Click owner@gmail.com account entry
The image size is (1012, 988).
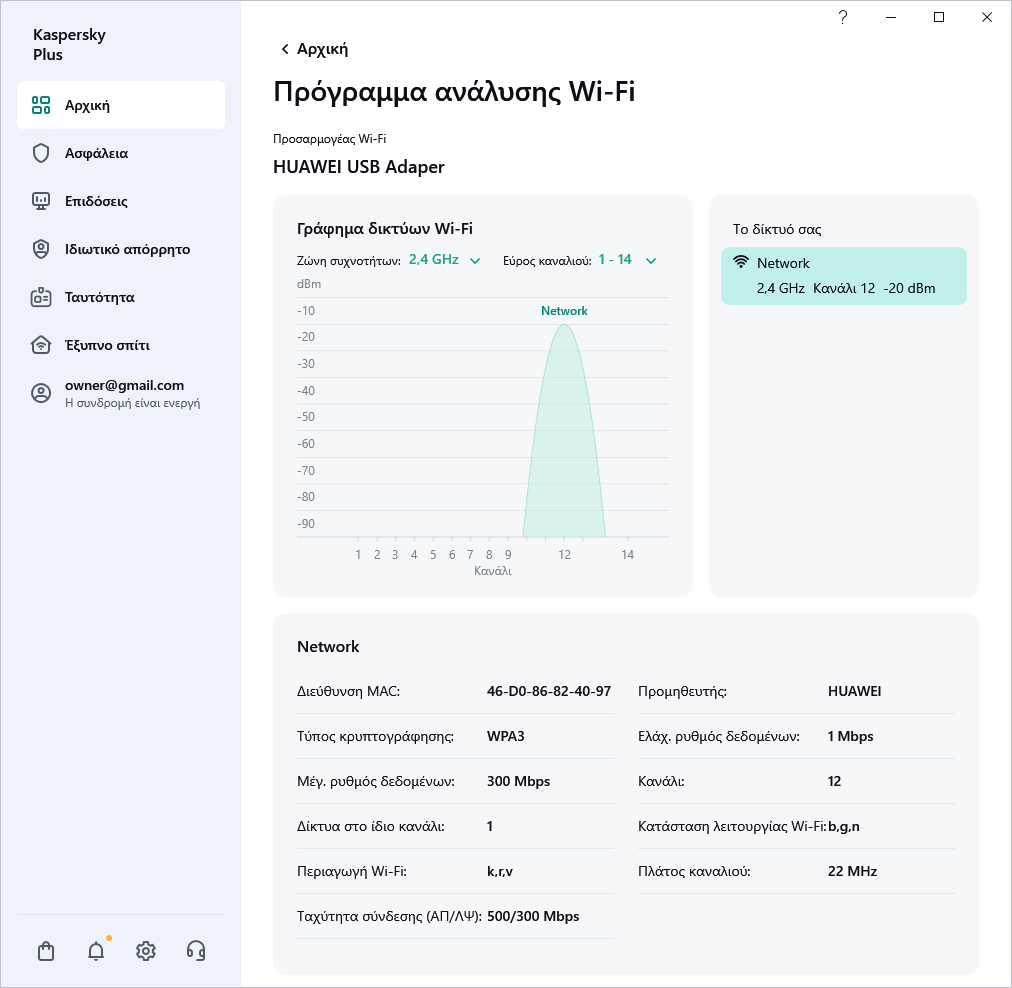point(125,386)
